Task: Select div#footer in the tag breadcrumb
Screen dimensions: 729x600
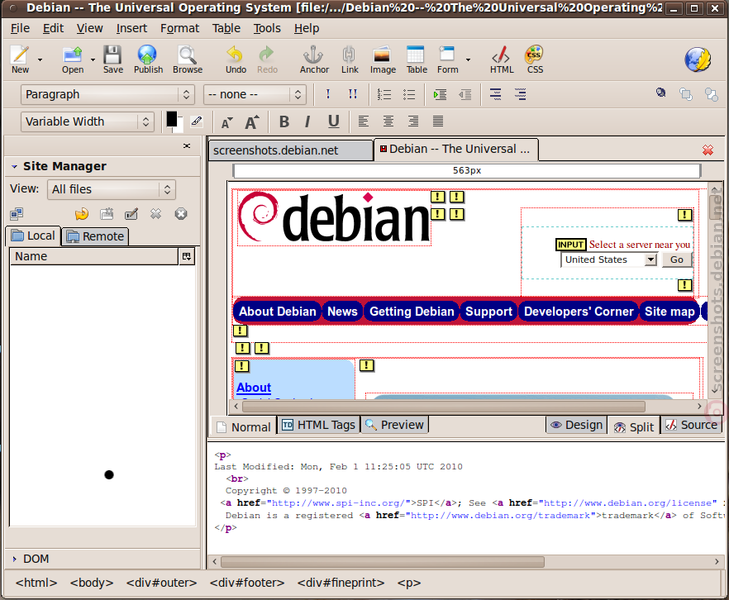Action: coord(247,583)
